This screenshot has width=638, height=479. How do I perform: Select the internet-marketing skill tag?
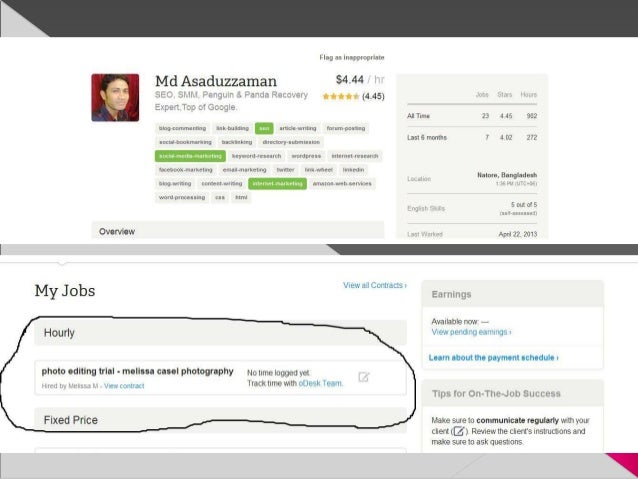coord(277,184)
